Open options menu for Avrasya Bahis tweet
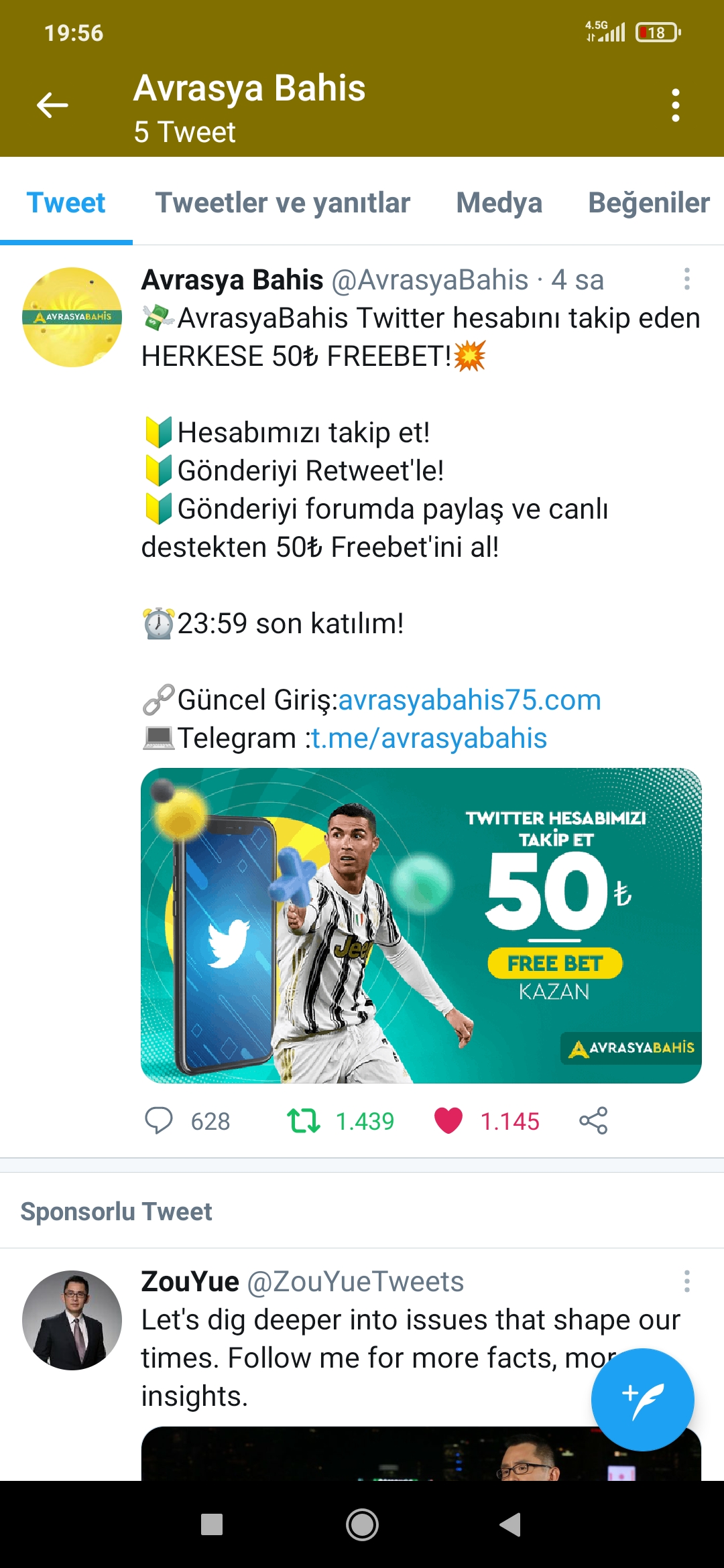 click(687, 279)
